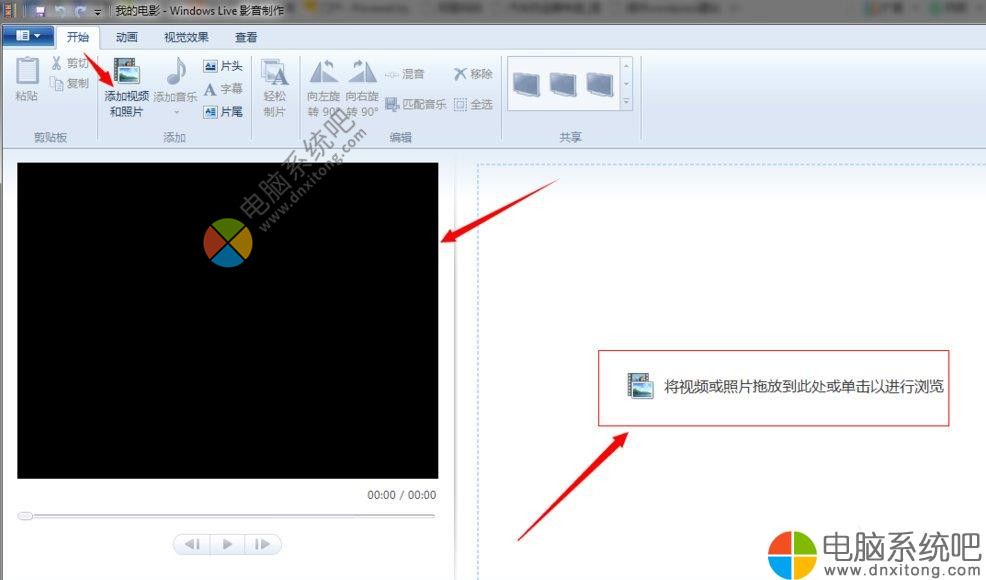Click Add music (添加音乐) note icon
This screenshot has height=580, width=986.
[x=177, y=72]
